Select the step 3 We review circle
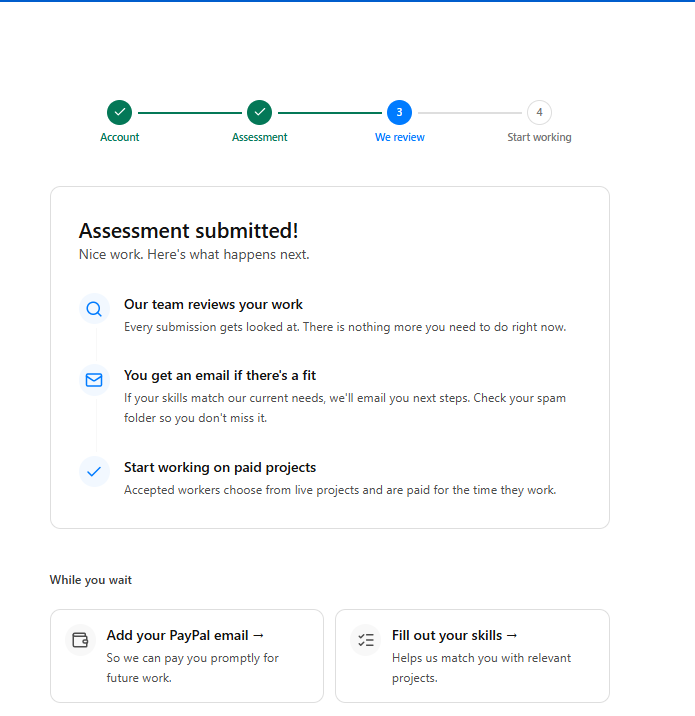Image resolution: width=695 pixels, height=716 pixels. [x=400, y=112]
